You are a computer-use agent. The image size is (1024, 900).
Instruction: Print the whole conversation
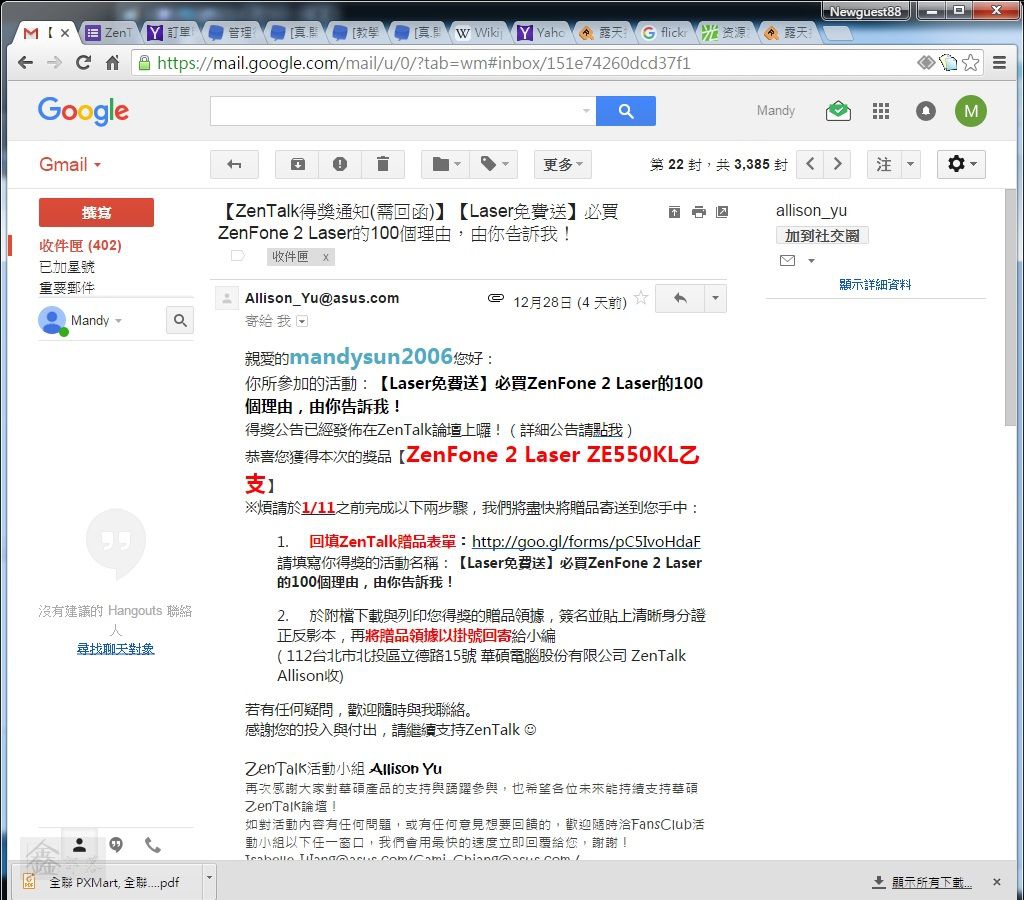coord(699,212)
